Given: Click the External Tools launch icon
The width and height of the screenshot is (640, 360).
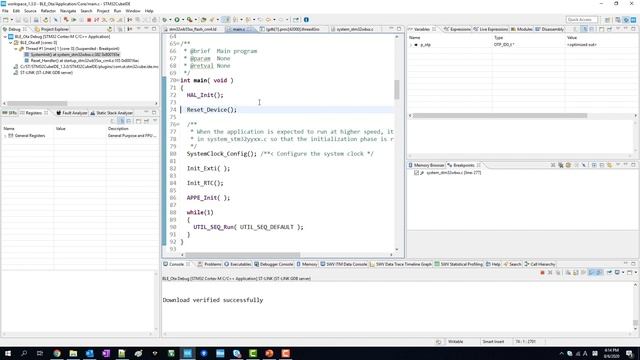Looking at the screenshot, I should [190, 20].
